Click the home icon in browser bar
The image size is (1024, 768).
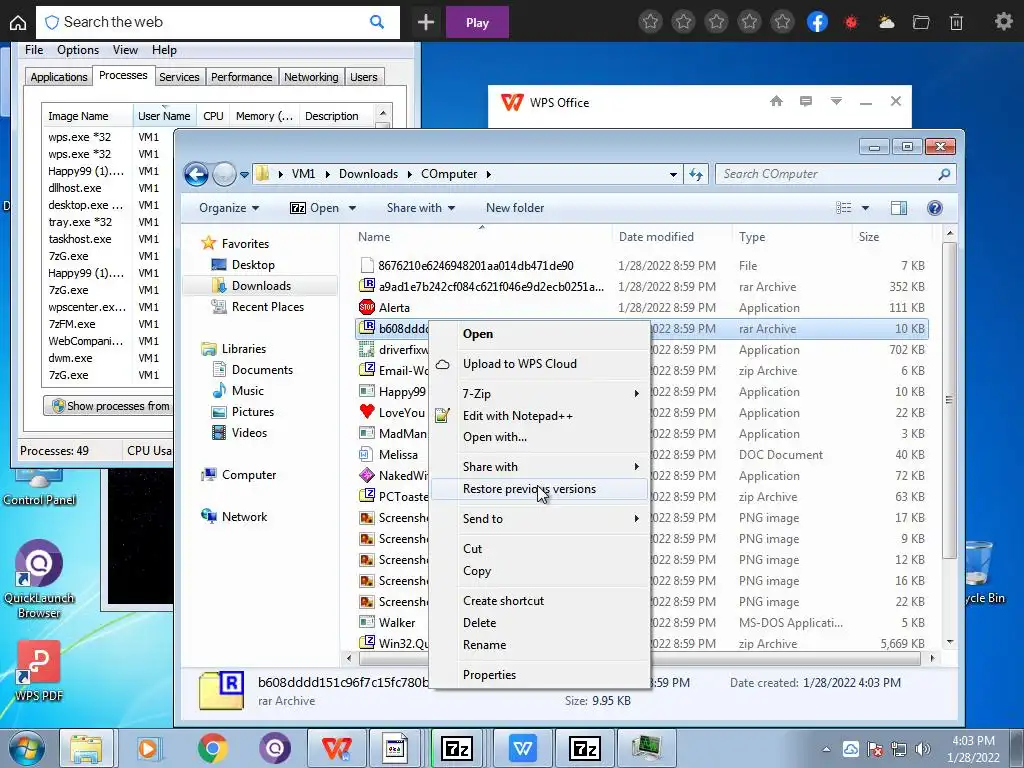pyautogui.click(x=18, y=23)
